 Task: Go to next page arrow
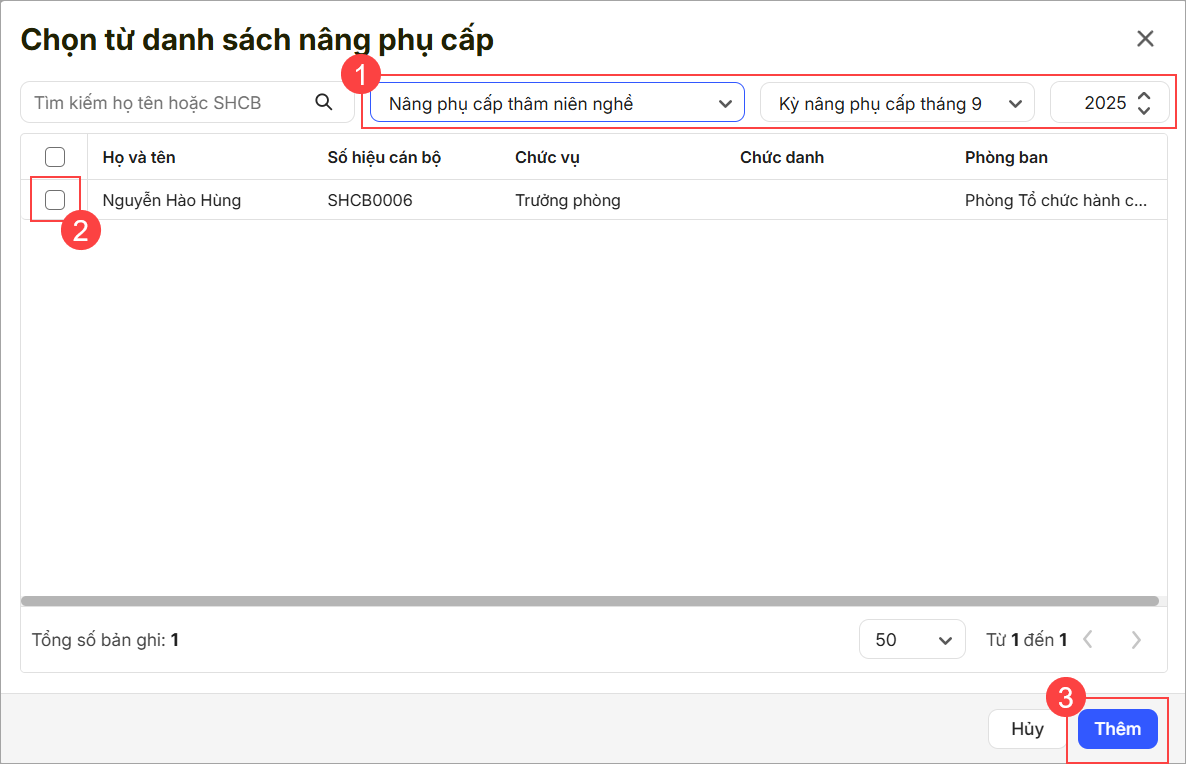(1136, 640)
